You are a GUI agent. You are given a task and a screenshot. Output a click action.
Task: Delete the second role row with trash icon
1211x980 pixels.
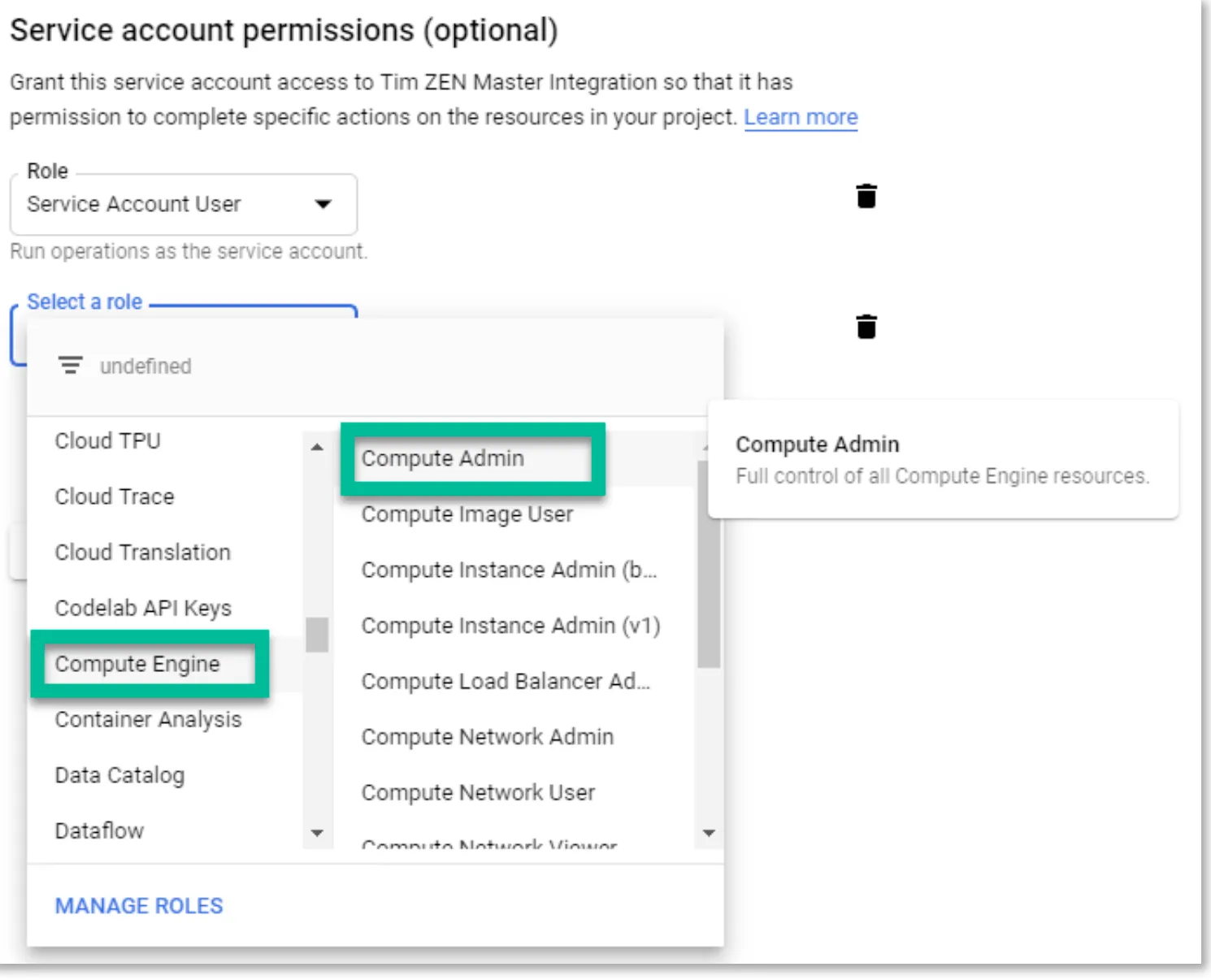[x=866, y=327]
